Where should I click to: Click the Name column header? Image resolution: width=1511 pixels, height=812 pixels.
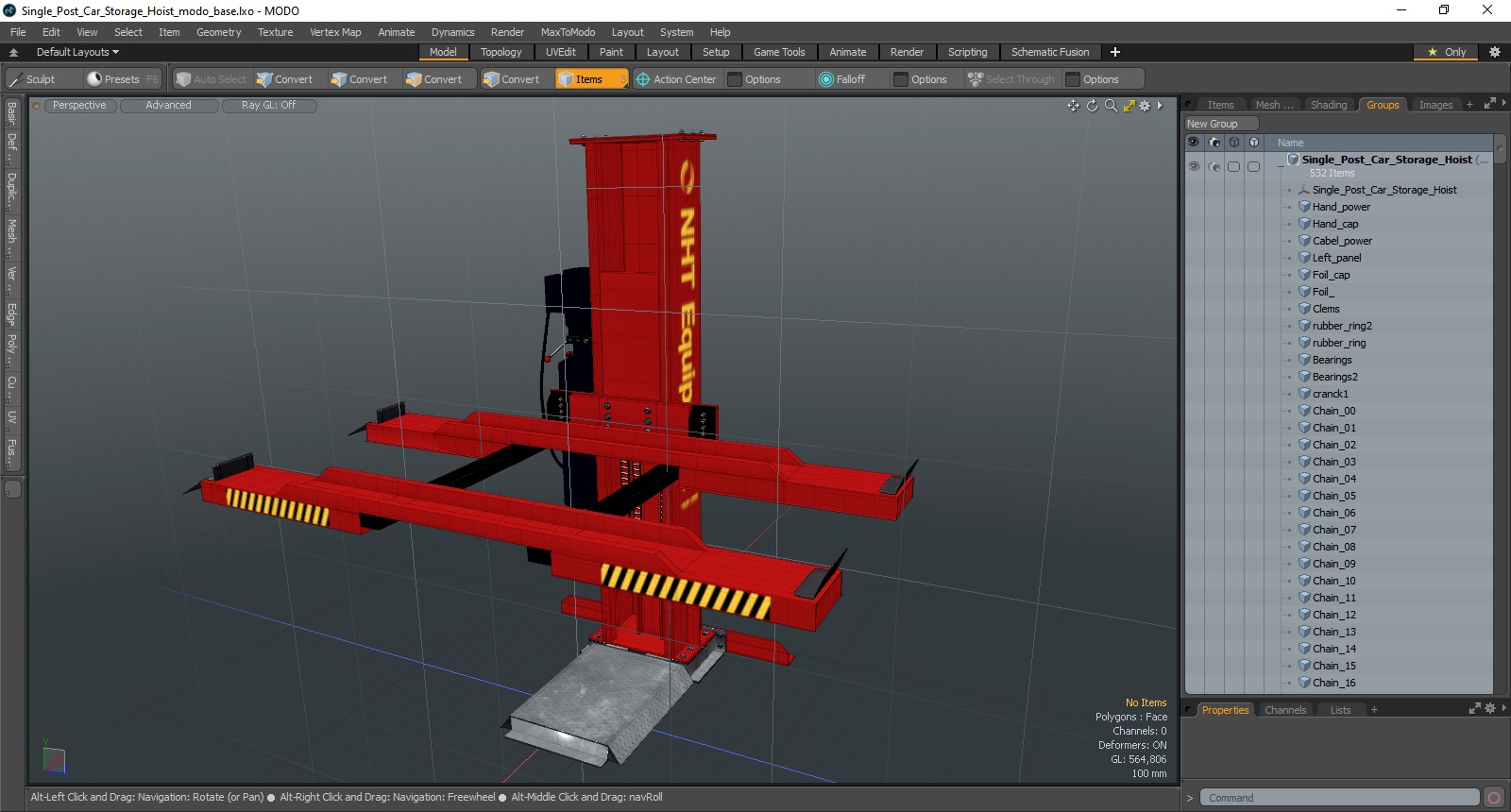tap(1290, 143)
